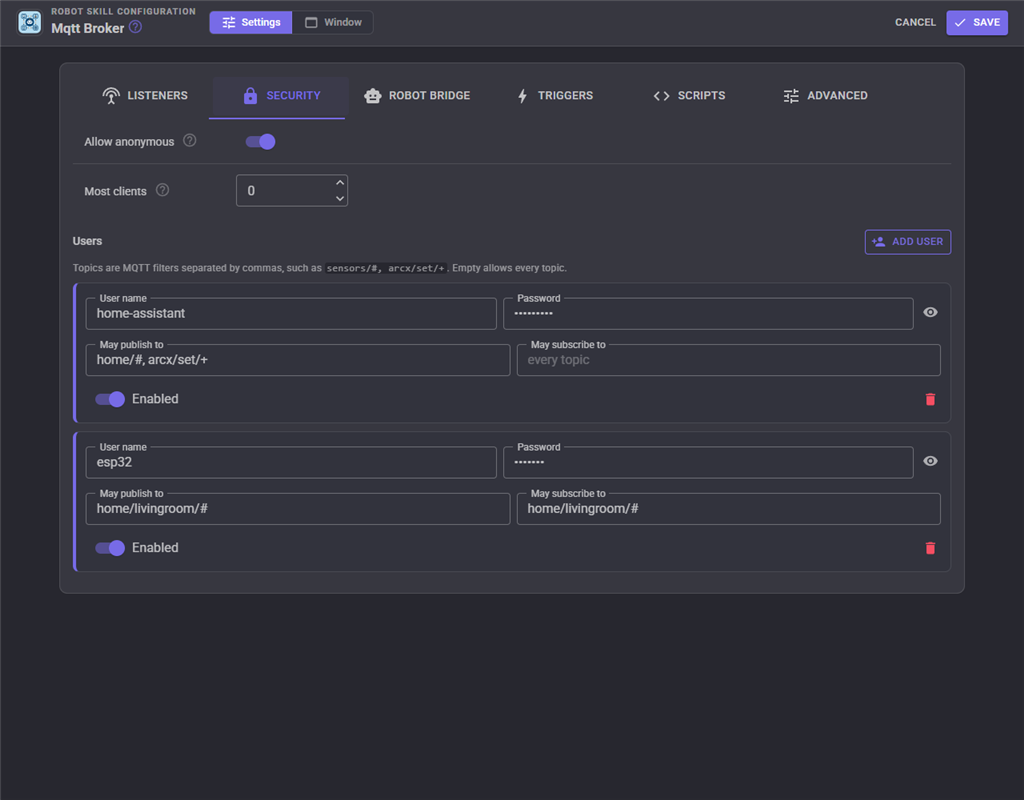Edit esp32 May publish to field
The width and height of the screenshot is (1024, 800).
click(298, 509)
